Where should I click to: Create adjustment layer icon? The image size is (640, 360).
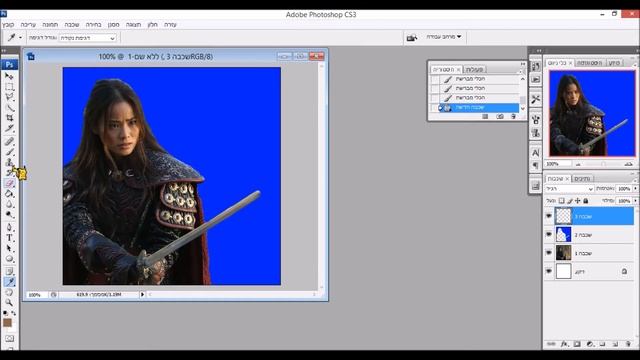click(x=590, y=344)
